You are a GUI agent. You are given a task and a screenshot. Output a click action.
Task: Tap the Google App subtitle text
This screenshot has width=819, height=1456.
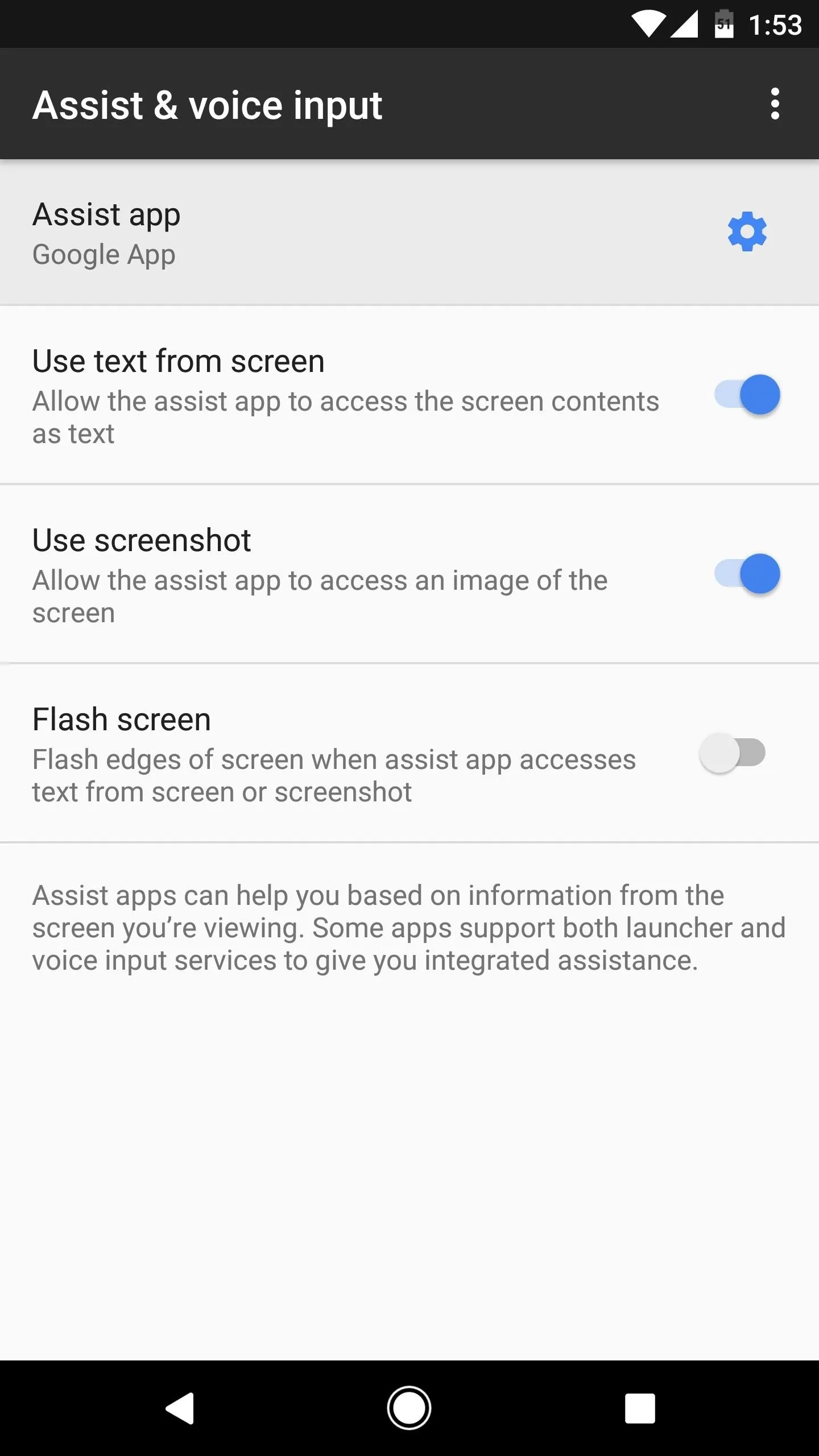coord(104,255)
